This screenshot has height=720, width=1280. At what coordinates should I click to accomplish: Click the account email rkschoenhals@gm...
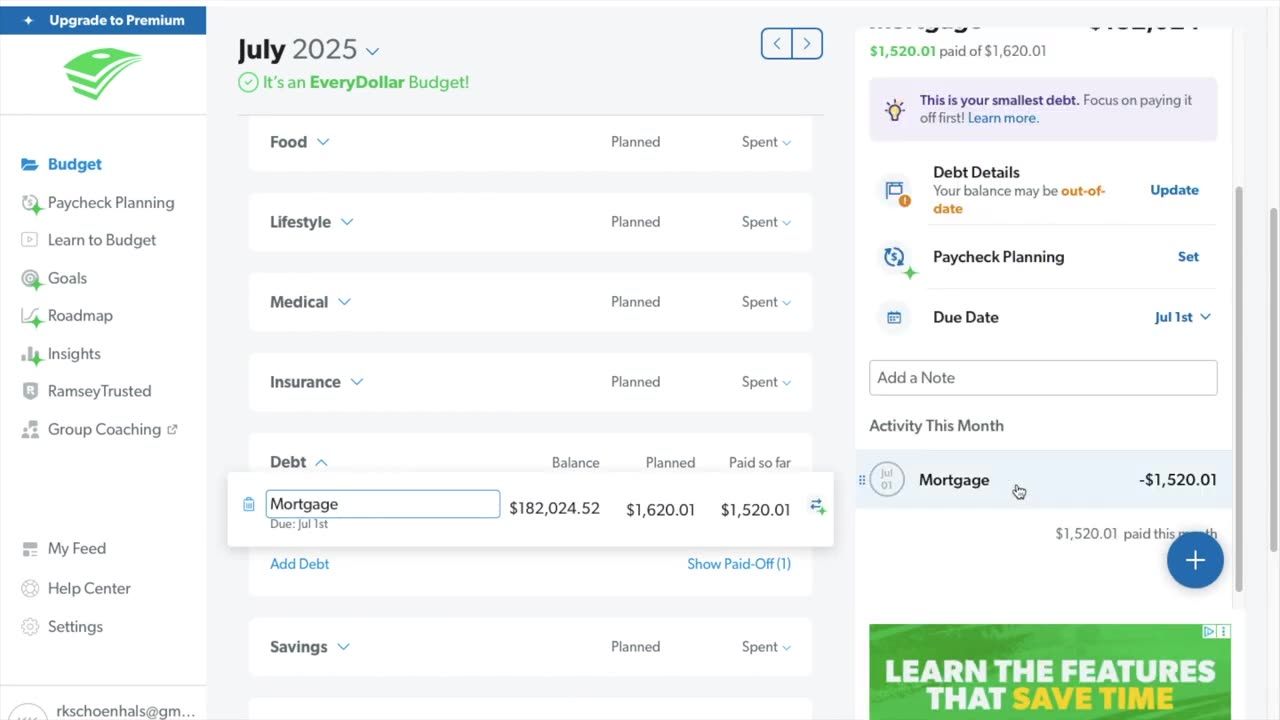click(x=126, y=711)
